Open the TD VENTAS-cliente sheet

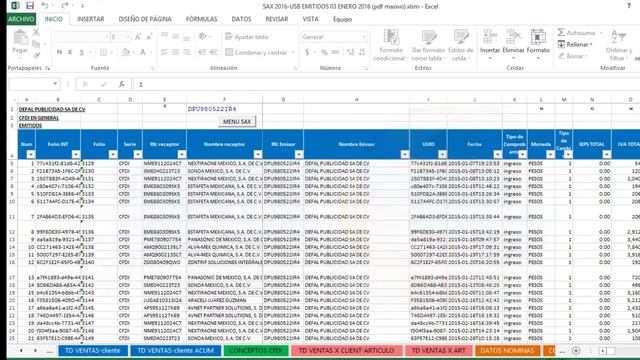(x=93, y=350)
